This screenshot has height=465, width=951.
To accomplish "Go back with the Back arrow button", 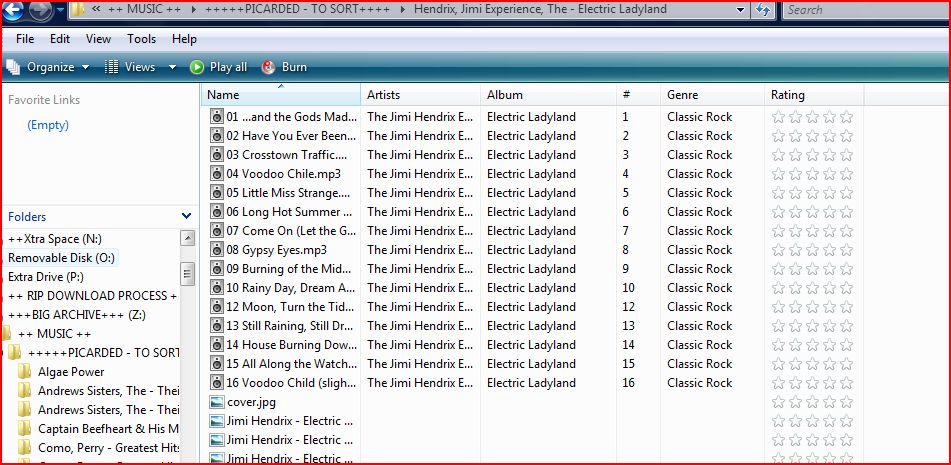I will (x=13, y=8).
